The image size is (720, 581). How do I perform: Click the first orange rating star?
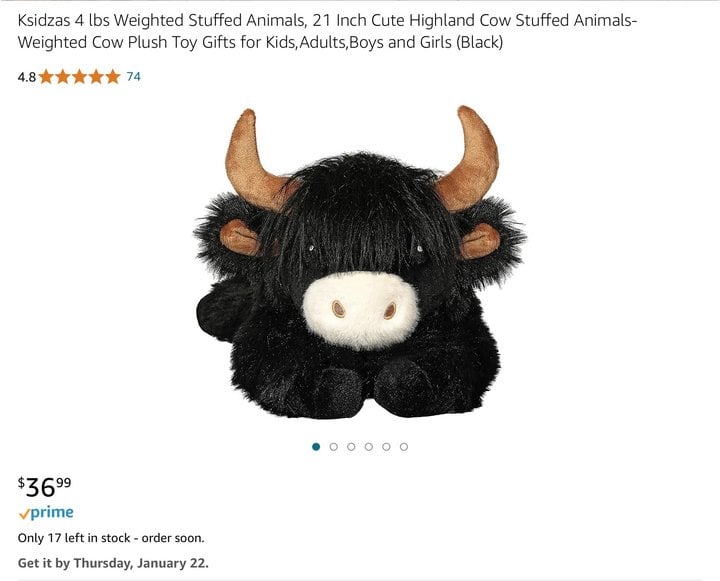[x=46, y=77]
